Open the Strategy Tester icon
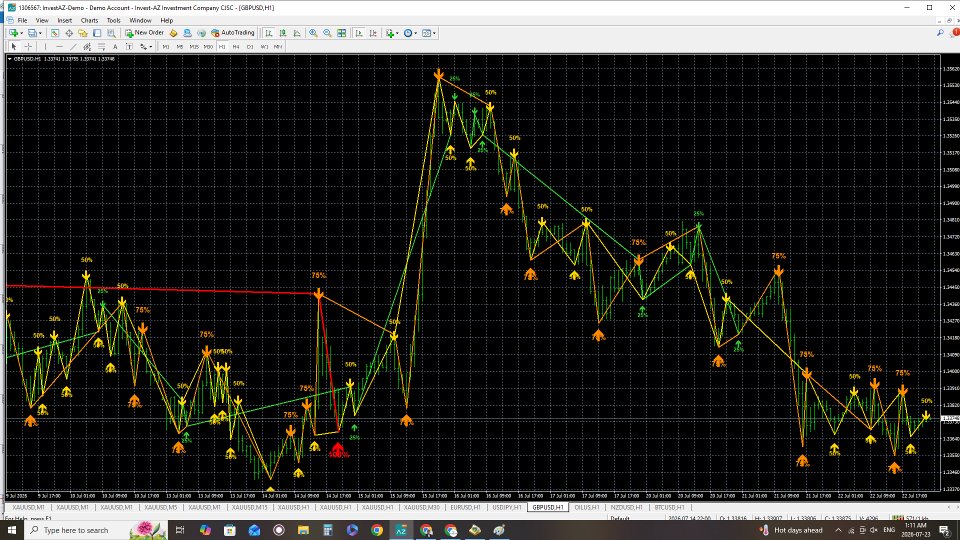 (111, 33)
